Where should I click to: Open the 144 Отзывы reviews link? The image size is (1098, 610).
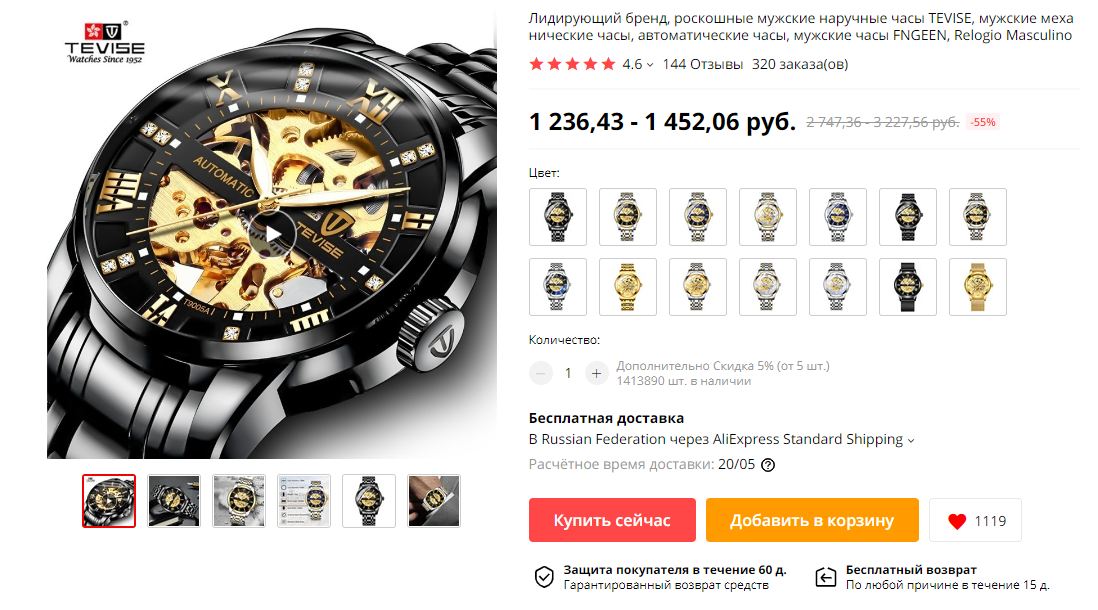(x=702, y=64)
